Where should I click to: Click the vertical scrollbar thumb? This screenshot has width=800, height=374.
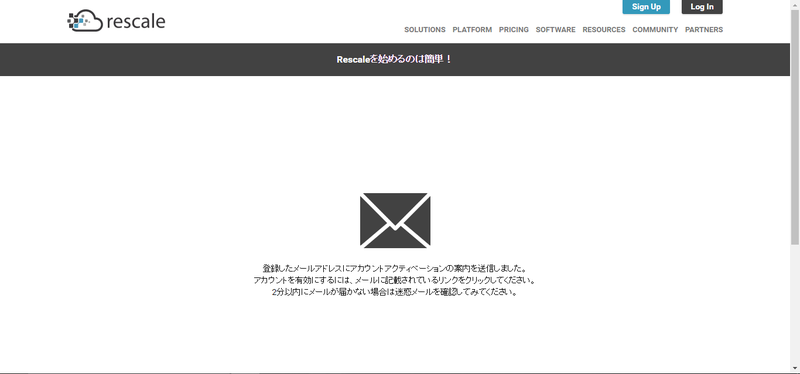point(795,128)
